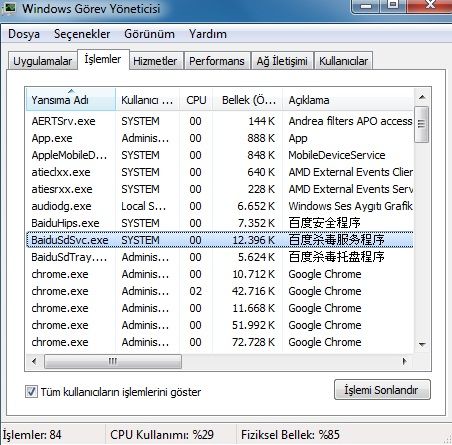Select the BaiduSdTray process
The image size is (452, 445).
click(x=220, y=257)
